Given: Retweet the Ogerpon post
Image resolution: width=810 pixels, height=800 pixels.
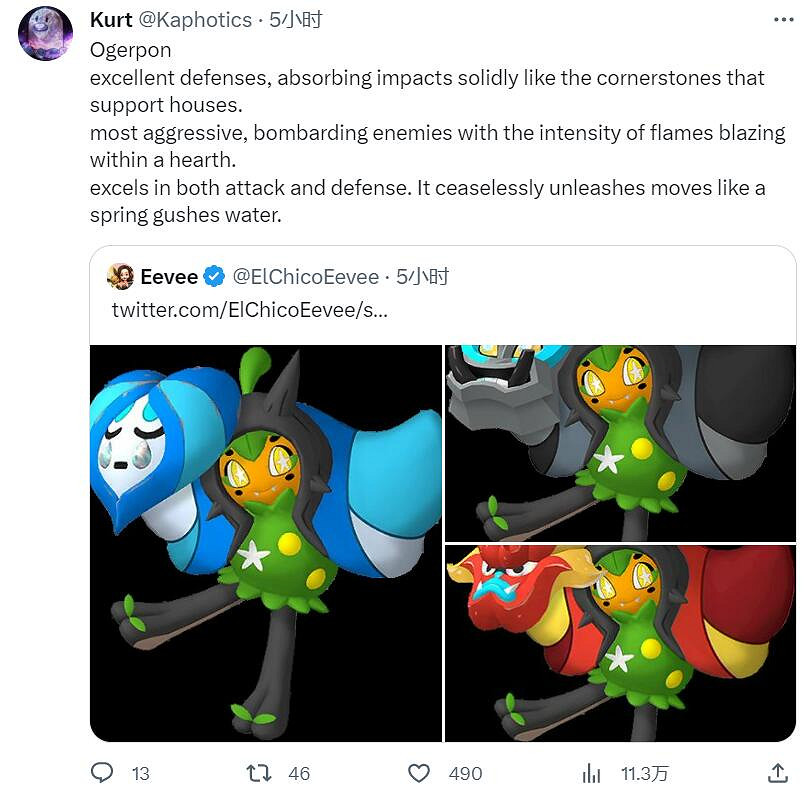Looking at the screenshot, I should (x=261, y=773).
